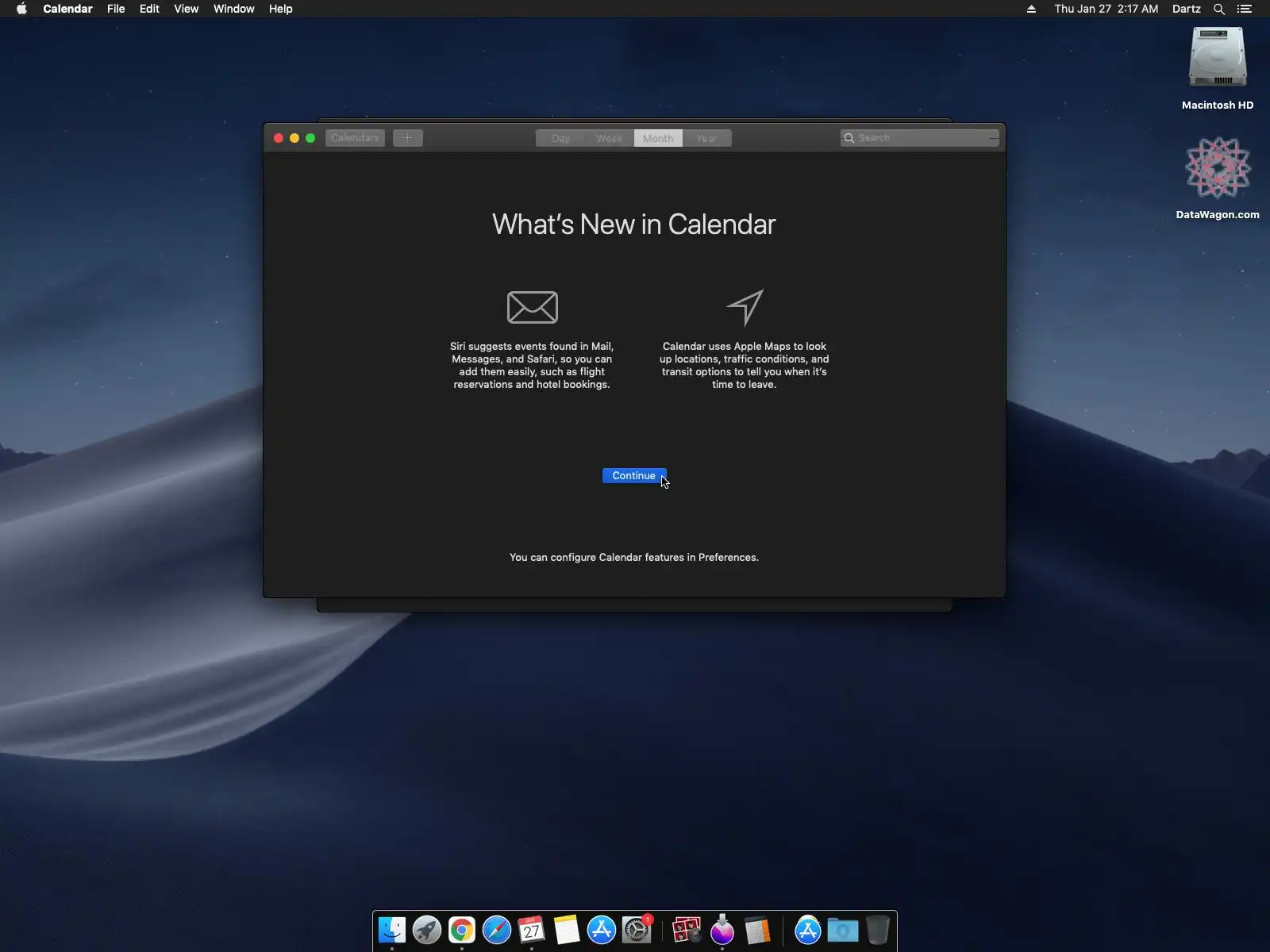Minimize Calendar using the yellow button
This screenshot has height=952, width=1270.
294,138
